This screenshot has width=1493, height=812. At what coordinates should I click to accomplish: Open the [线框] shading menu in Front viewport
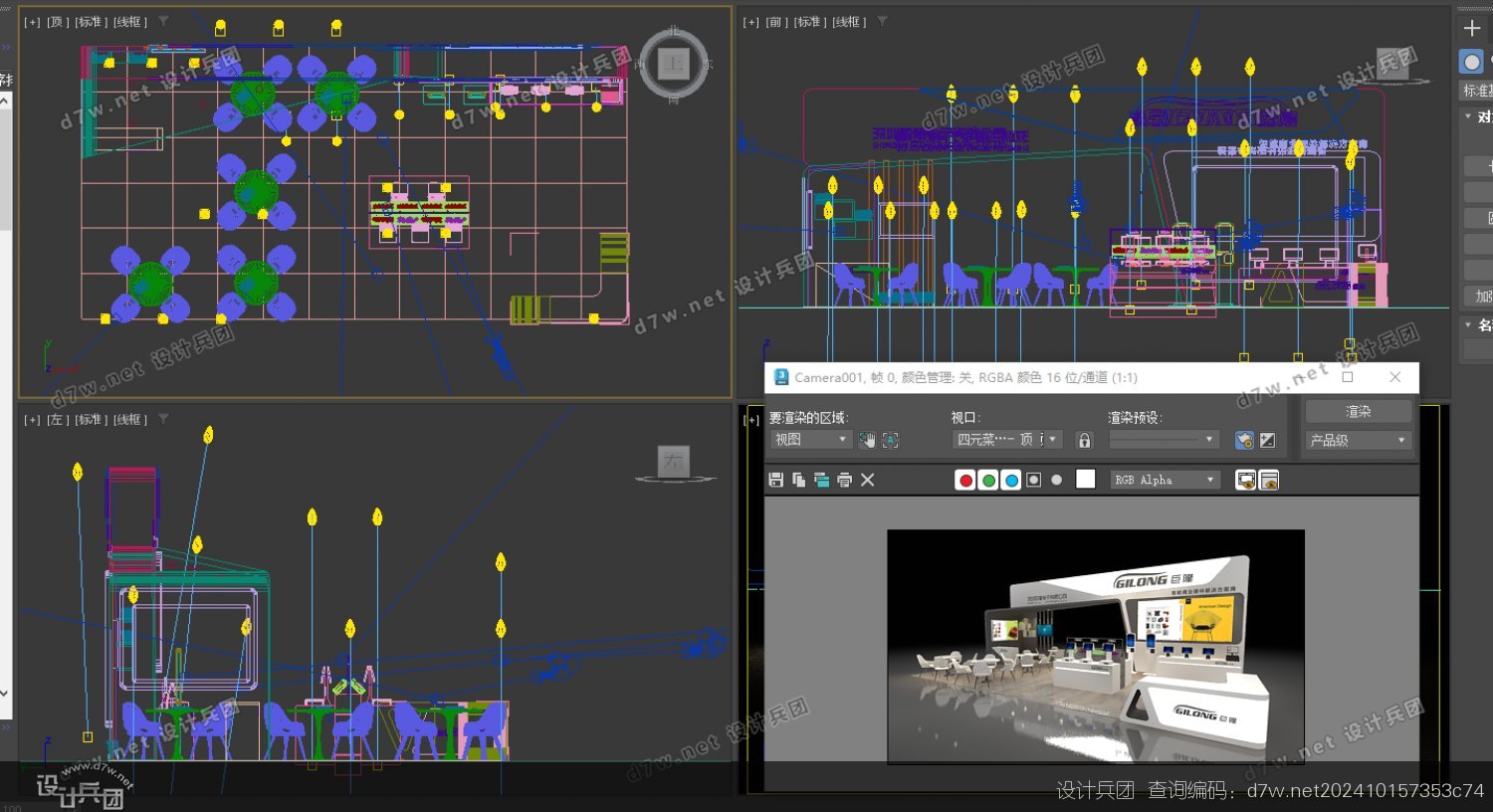click(848, 22)
